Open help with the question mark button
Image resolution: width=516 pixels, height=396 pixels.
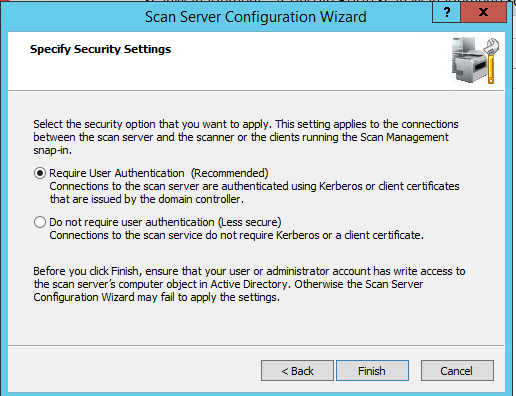click(x=446, y=12)
